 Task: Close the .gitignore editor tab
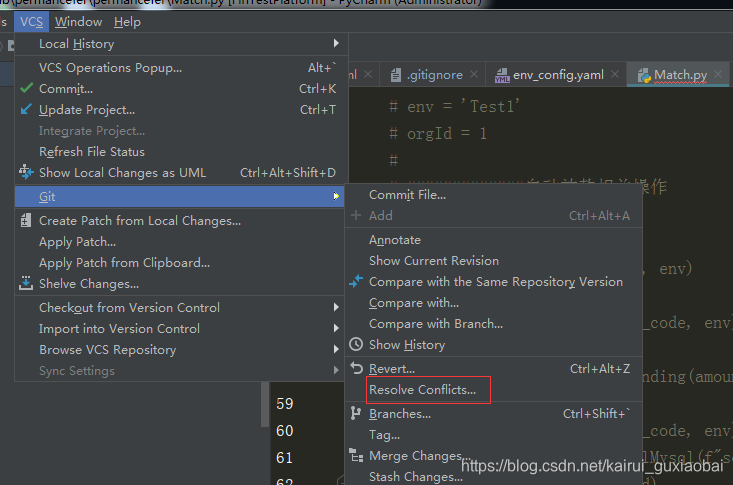point(474,74)
